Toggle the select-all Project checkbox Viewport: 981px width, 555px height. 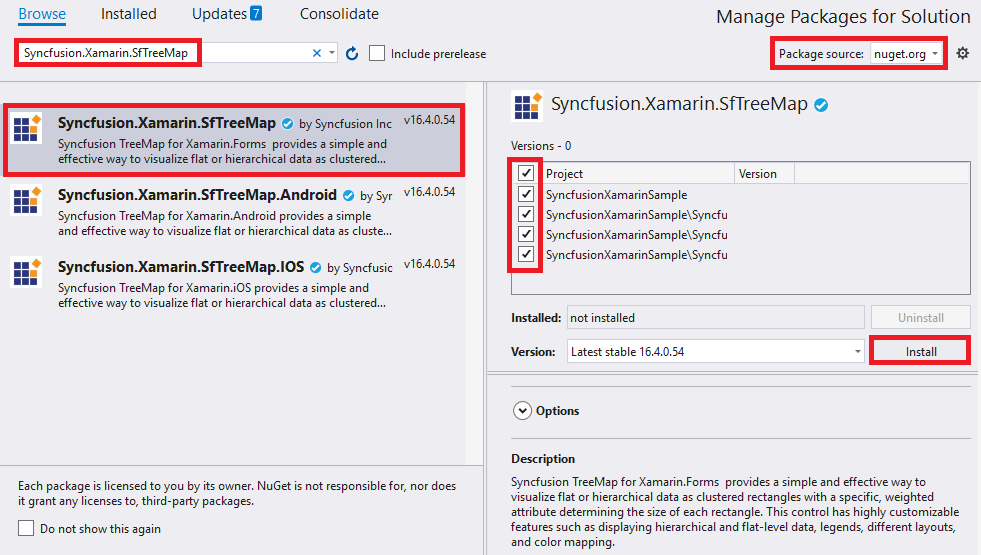(x=526, y=174)
